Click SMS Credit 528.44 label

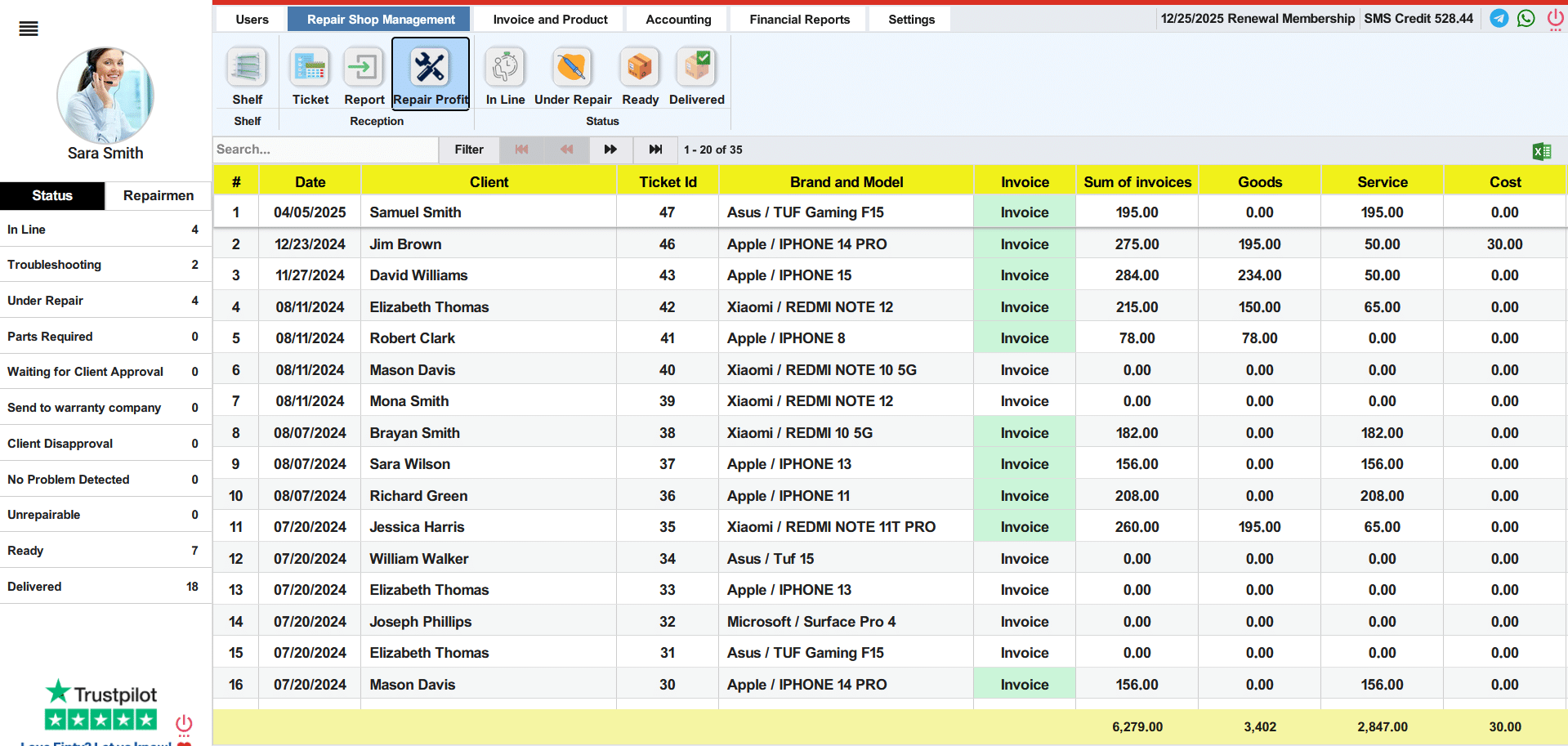[1418, 19]
